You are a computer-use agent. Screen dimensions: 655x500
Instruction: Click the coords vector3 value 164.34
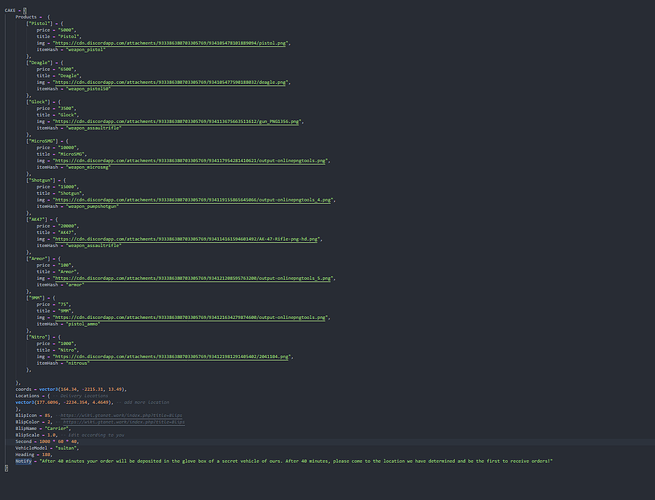[69, 389]
